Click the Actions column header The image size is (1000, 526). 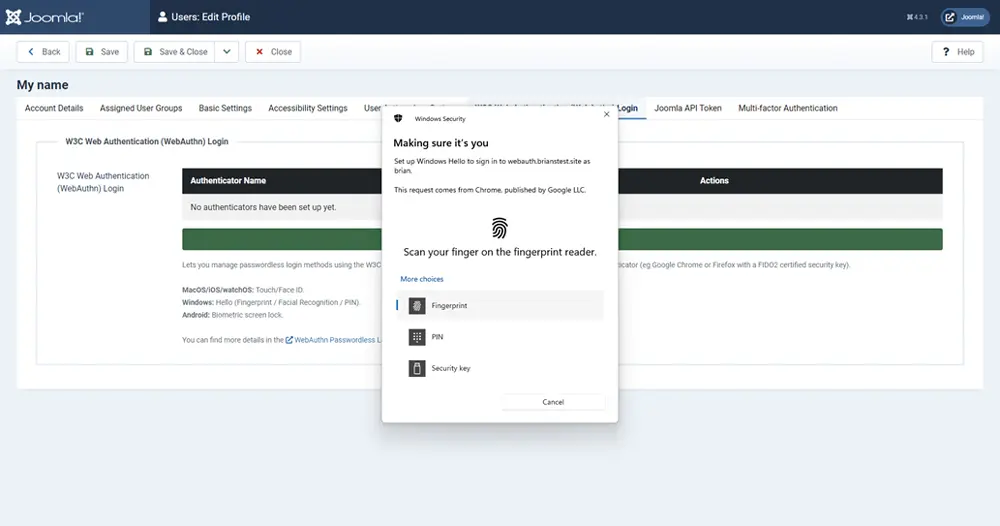coord(714,180)
